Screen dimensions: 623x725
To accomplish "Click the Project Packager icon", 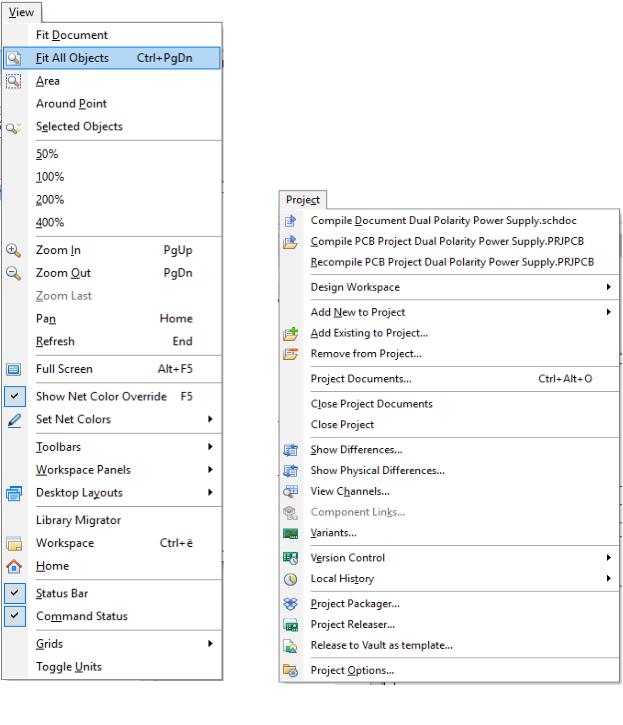I will (x=290, y=604).
